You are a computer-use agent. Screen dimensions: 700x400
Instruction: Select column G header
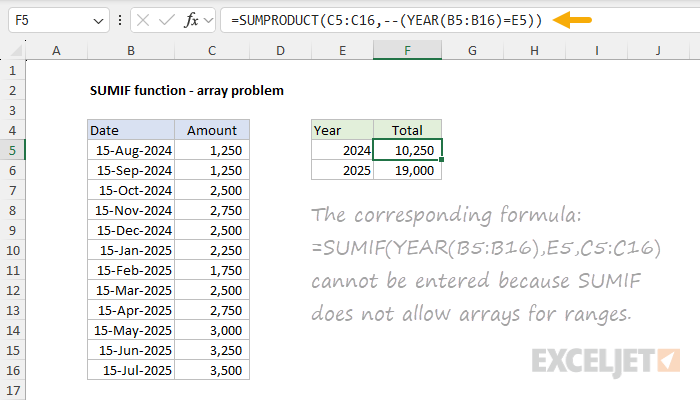(x=472, y=50)
